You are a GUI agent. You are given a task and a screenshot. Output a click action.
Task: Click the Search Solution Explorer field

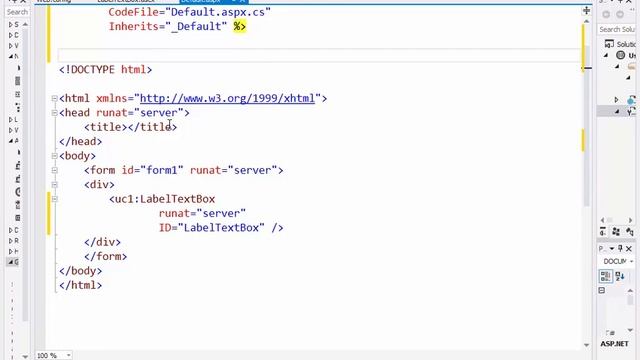617,29
